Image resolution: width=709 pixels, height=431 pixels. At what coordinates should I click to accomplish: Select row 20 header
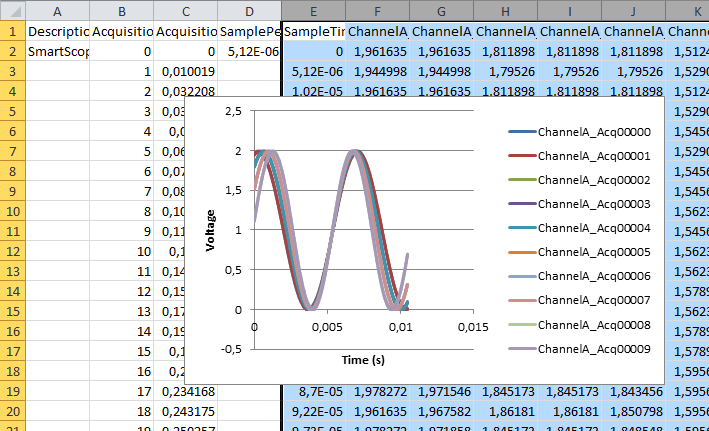[x=11, y=411]
